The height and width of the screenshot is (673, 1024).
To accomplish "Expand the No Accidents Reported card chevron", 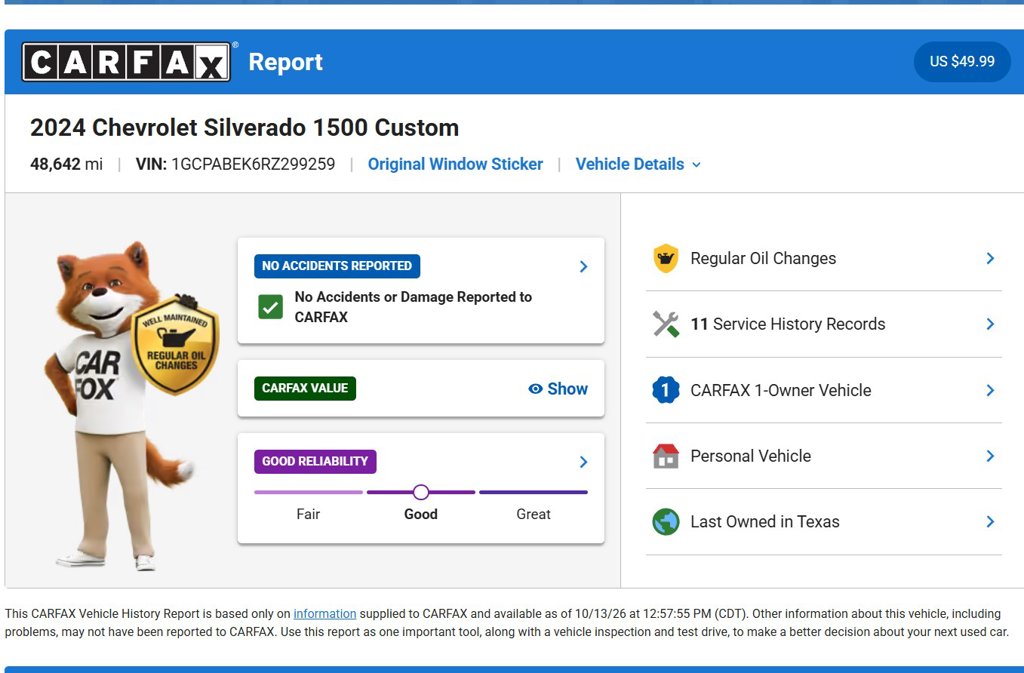I will coord(583,266).
